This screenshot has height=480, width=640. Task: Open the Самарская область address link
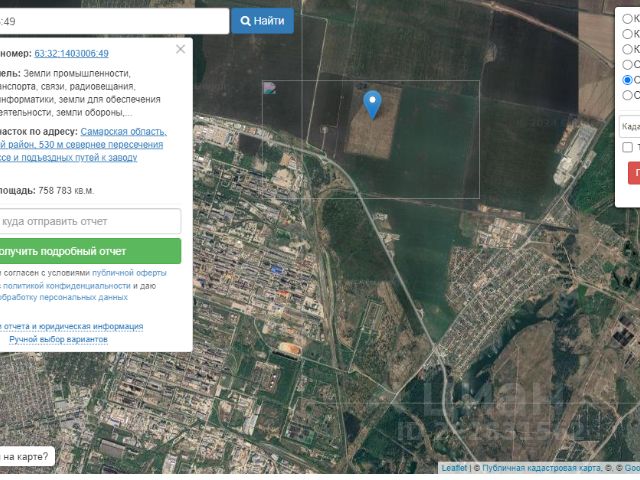123,132
